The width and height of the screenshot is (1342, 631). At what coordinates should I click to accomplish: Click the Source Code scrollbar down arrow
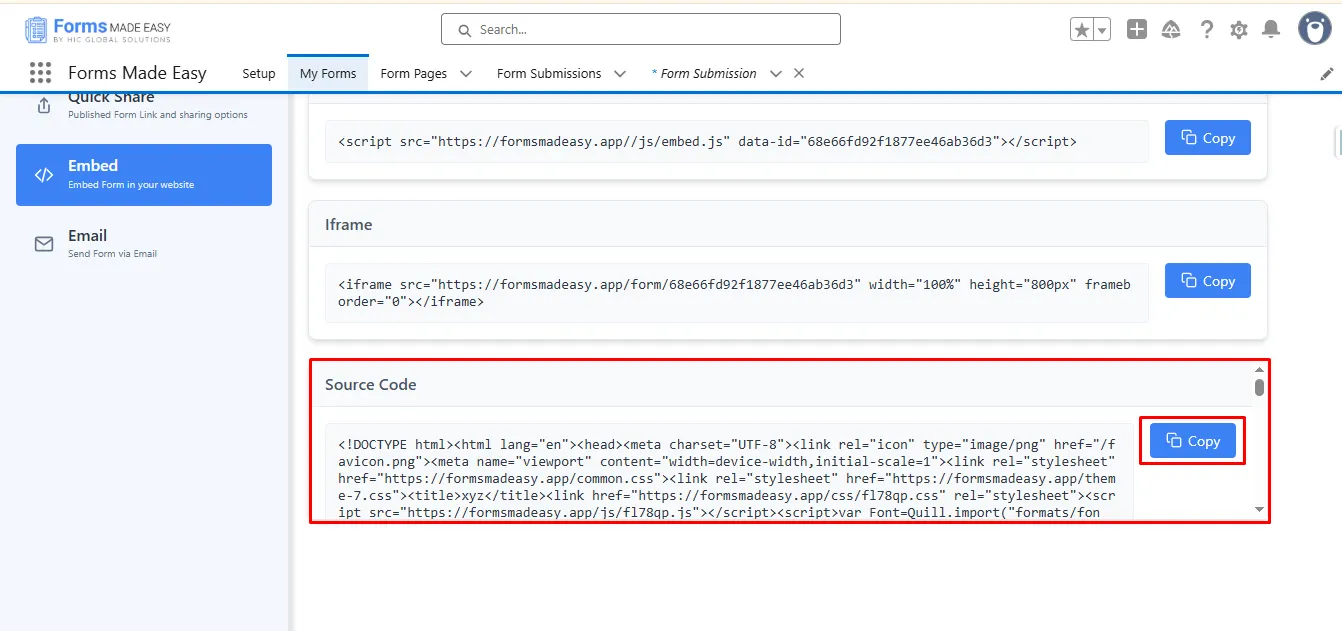click(x=1259, y=510)
